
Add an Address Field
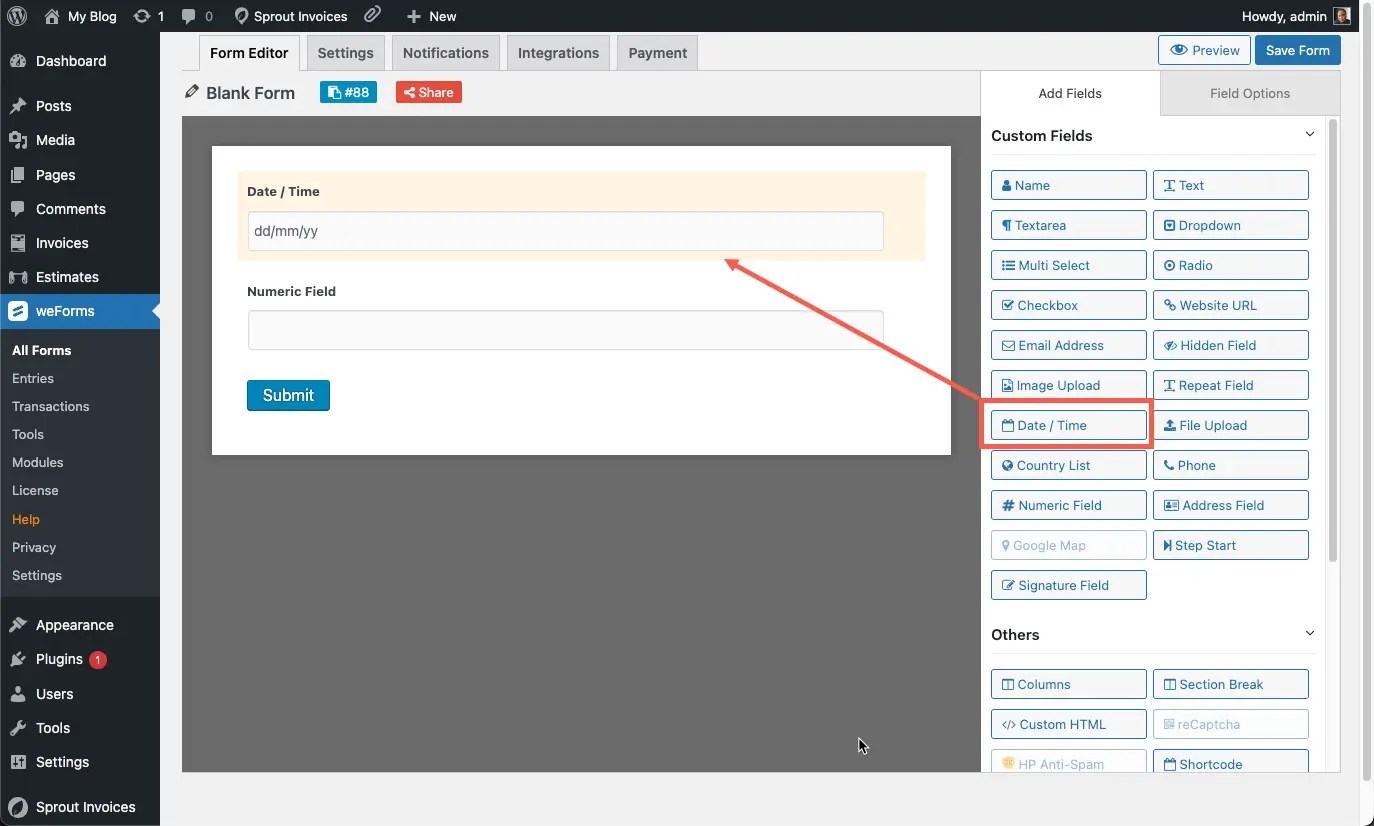click(1230, 505)
